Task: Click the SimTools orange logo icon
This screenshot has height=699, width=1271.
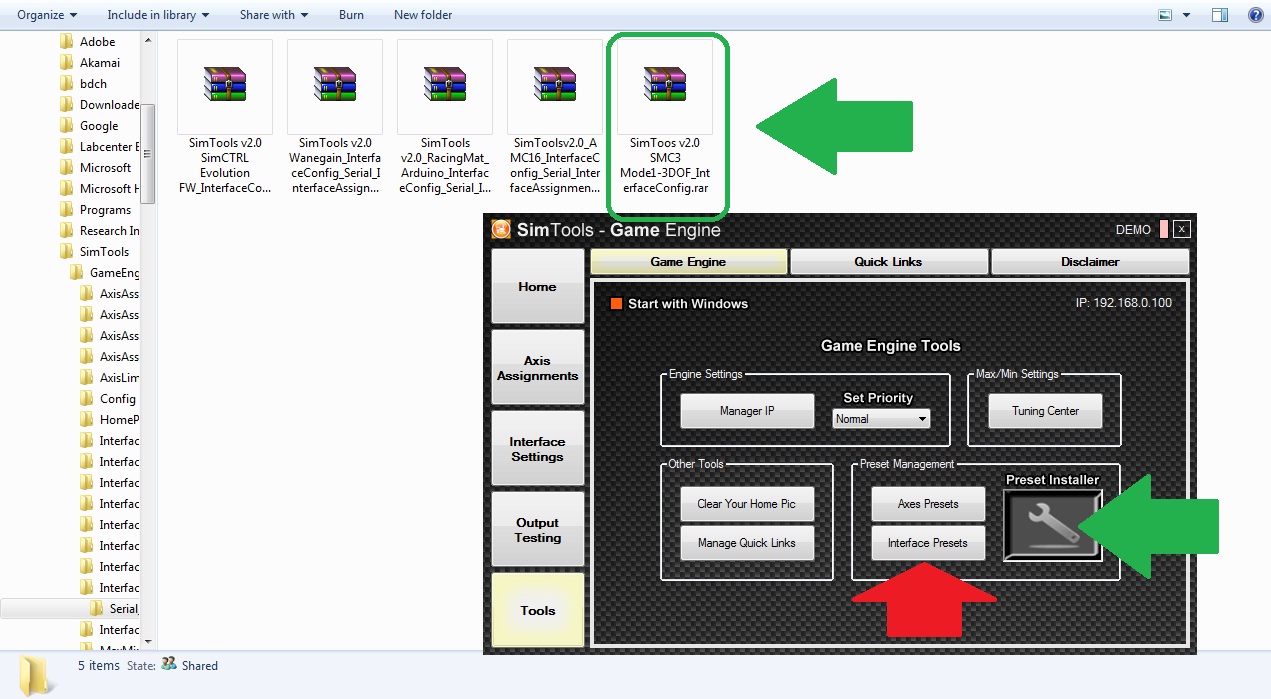Action: click(x=501, y=229)
